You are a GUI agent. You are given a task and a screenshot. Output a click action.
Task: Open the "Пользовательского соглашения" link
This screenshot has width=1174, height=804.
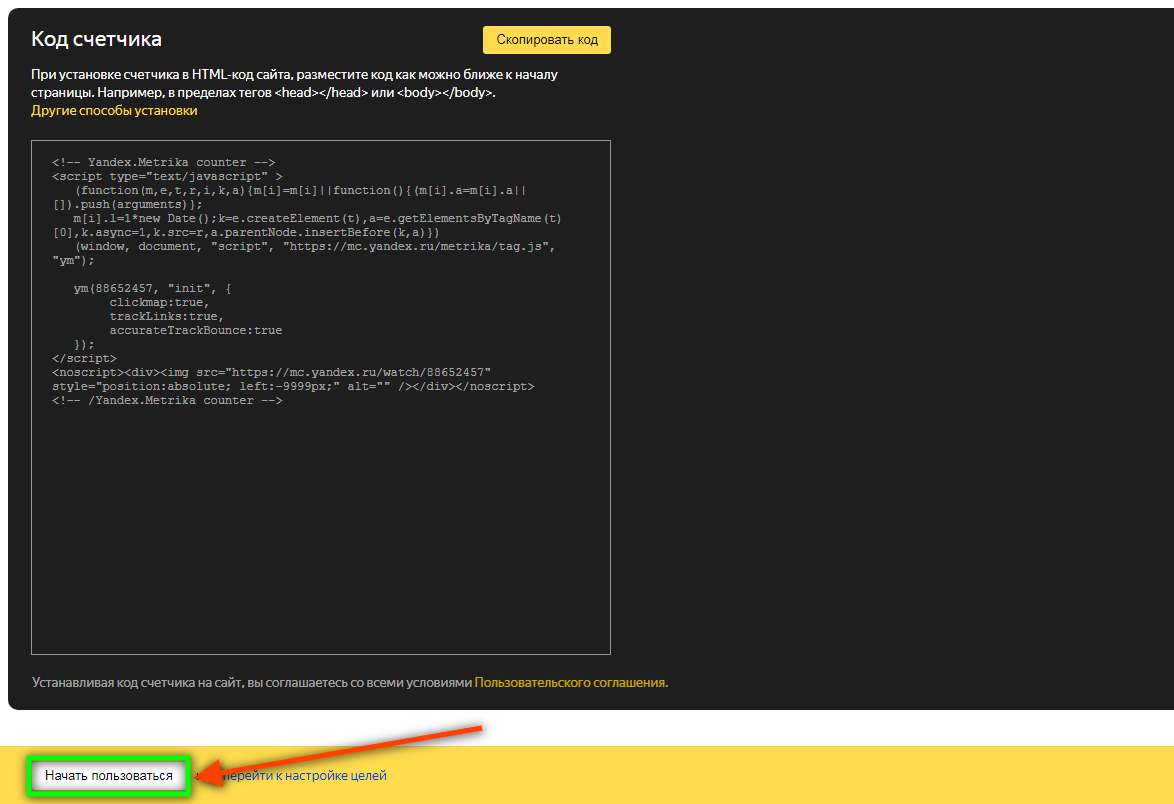[570, 682]
